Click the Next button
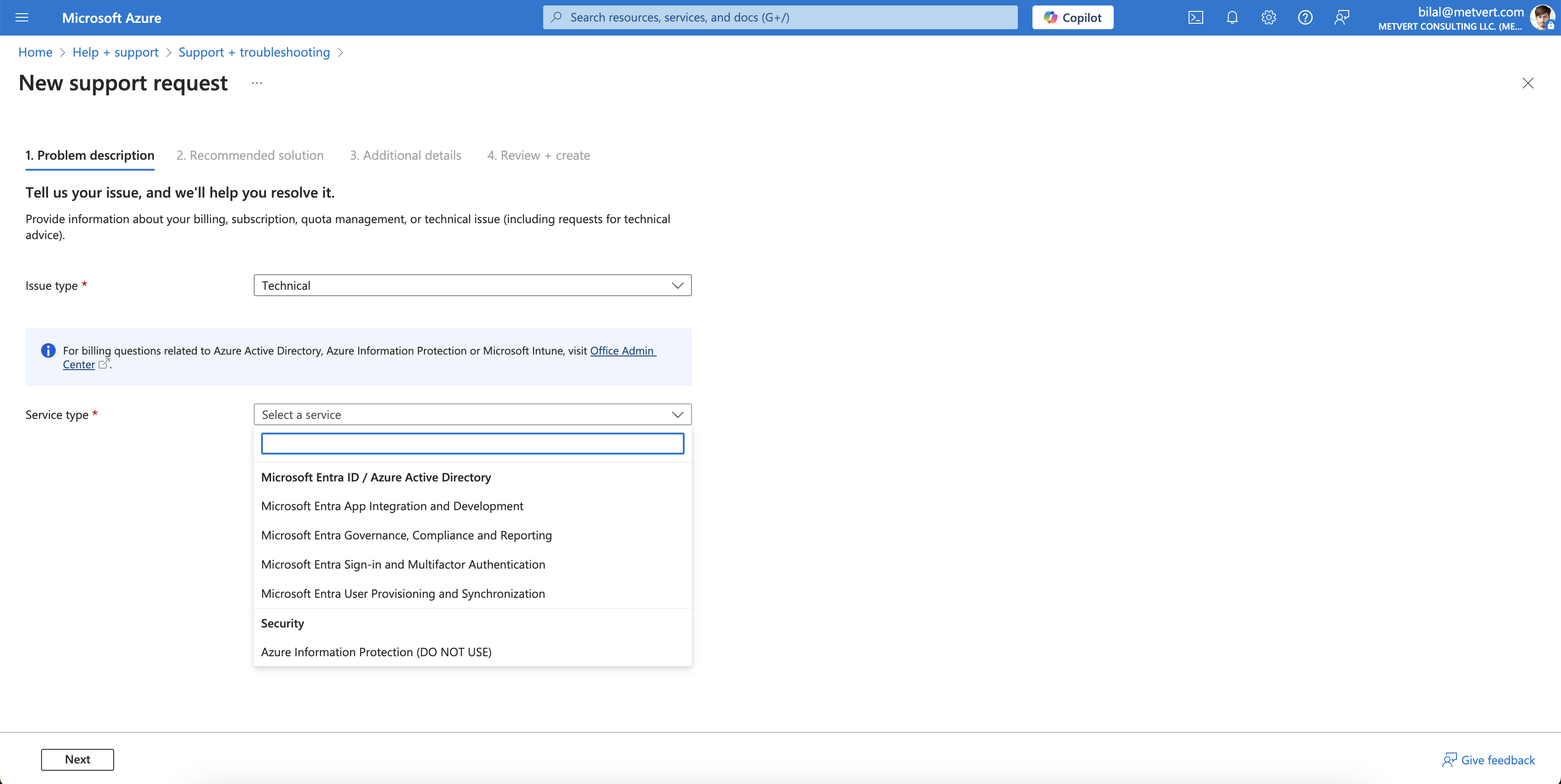 [x=78, y=760]
